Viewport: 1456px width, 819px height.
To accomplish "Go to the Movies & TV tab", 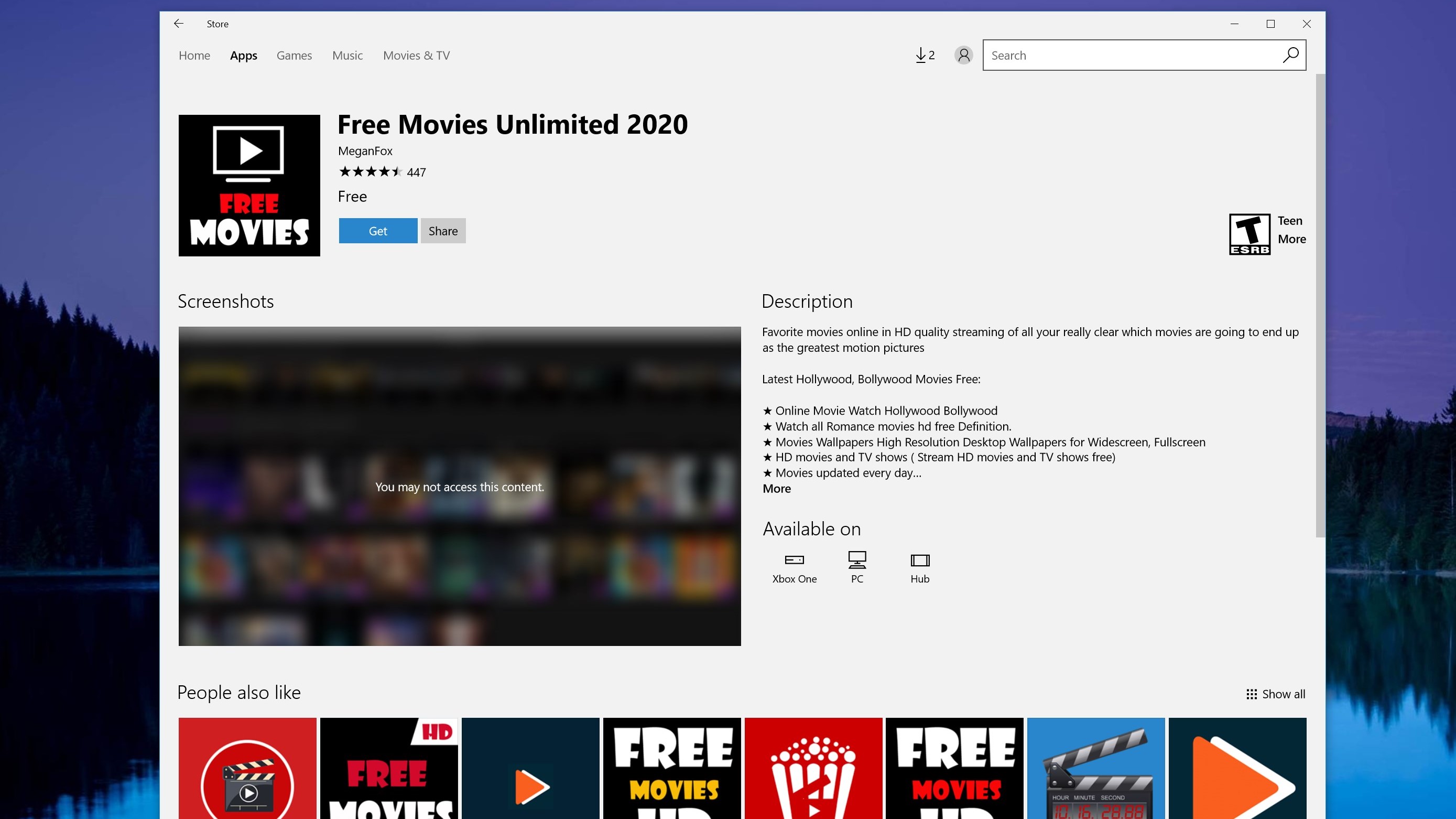I will (416, 56).
